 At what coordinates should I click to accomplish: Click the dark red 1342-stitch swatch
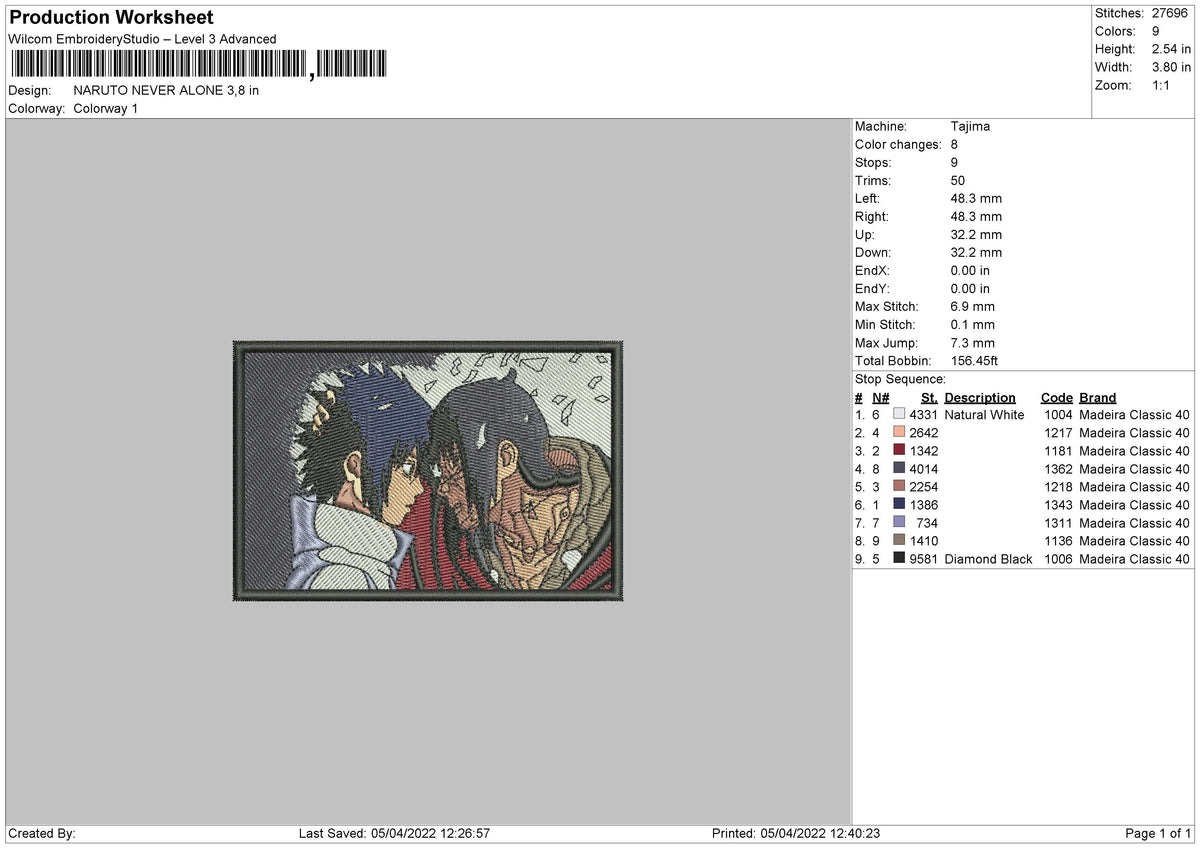pos(899,450)
